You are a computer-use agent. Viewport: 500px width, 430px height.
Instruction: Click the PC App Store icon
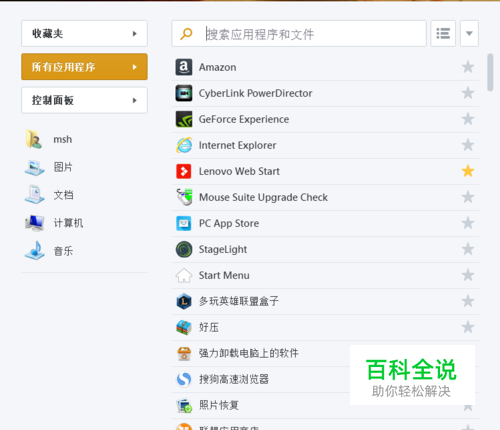point(184,223)
